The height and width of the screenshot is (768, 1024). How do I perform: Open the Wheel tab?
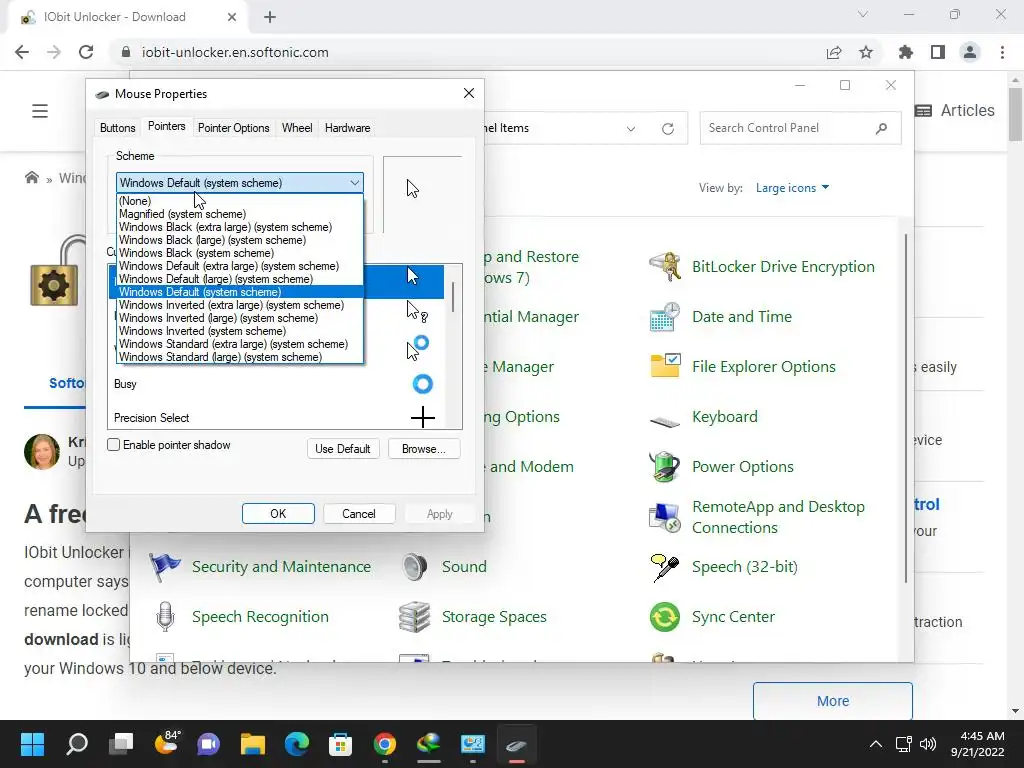point(296,128)
